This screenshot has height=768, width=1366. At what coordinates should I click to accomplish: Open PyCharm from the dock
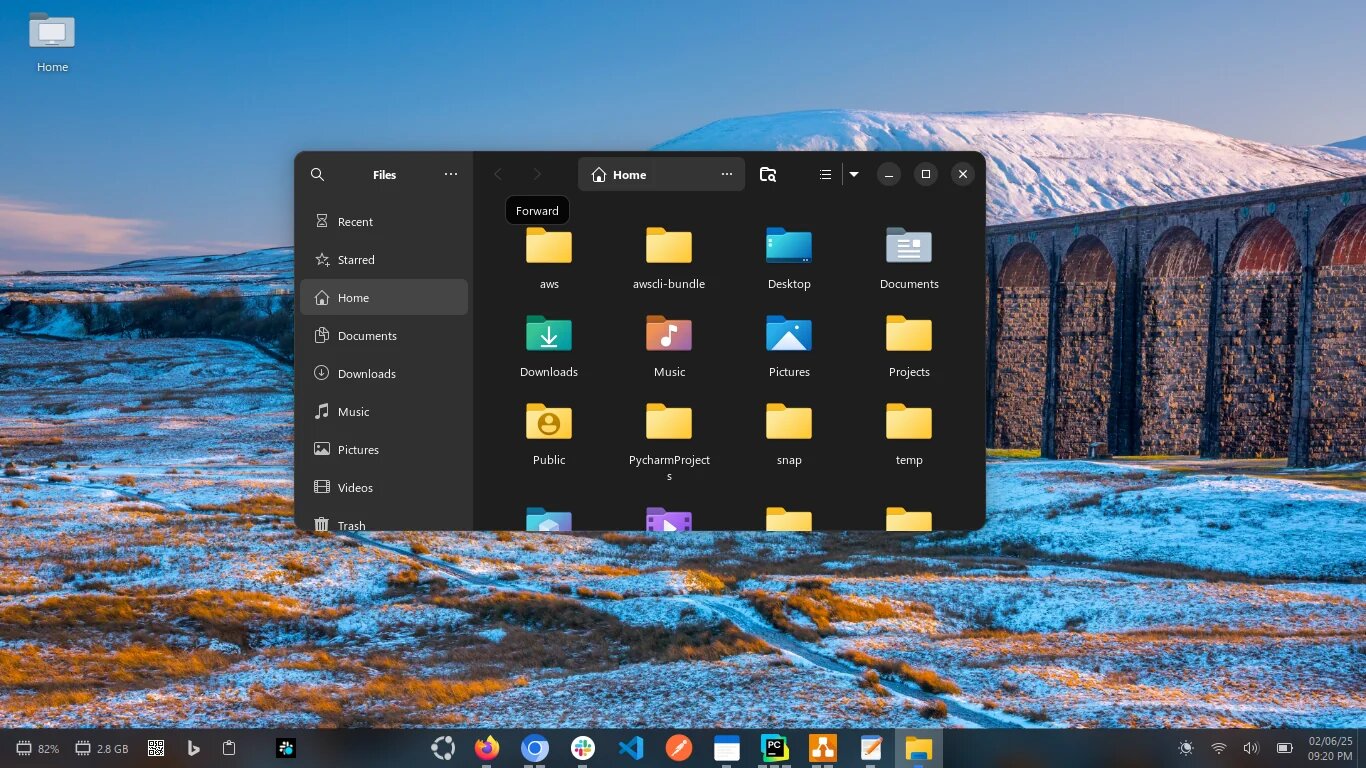click(x=775, y=748)
